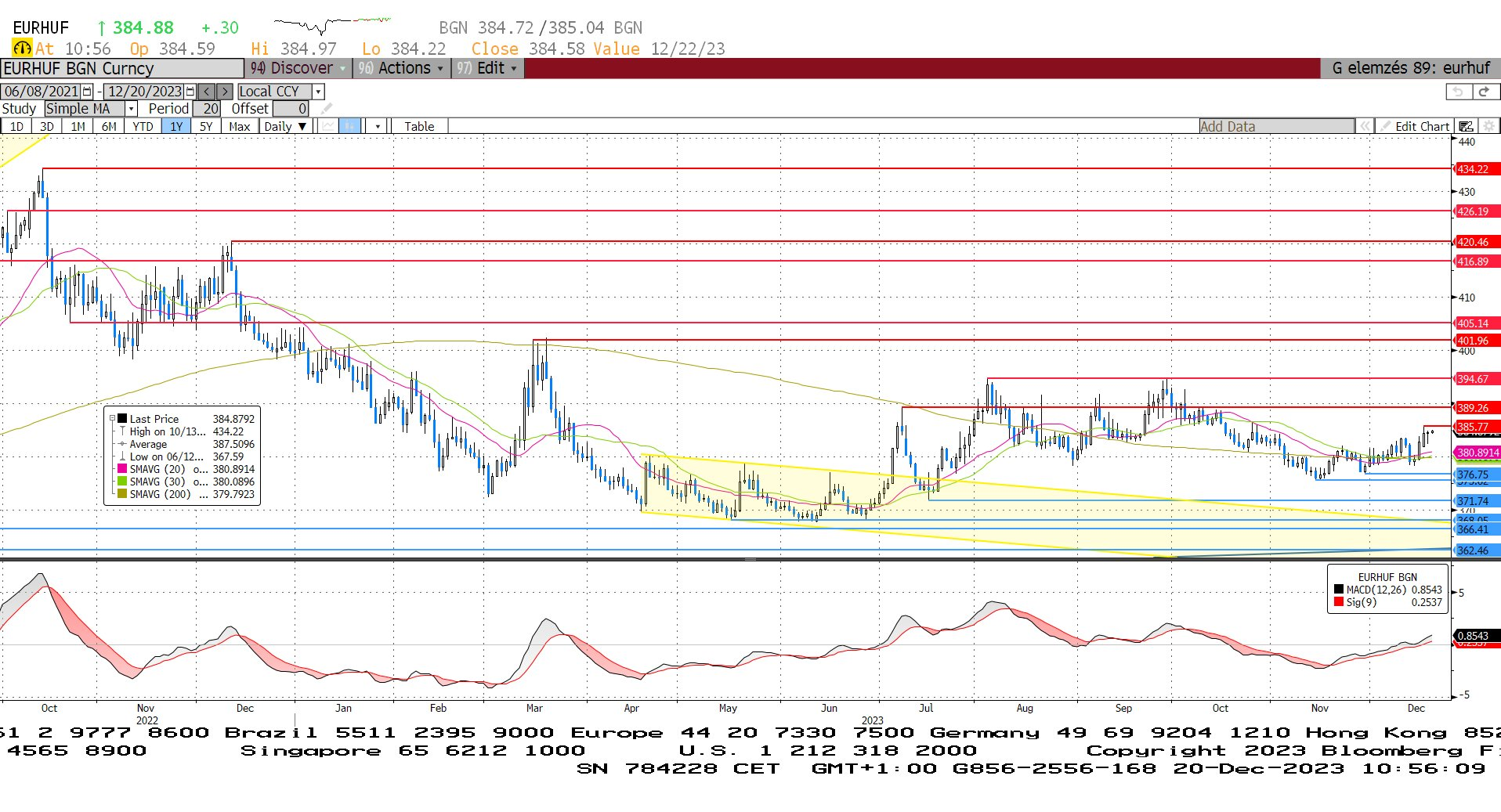1501x812 pixels.
Task: Select the 3D range button
Action: pyautogui.click(x=47, y=126)
